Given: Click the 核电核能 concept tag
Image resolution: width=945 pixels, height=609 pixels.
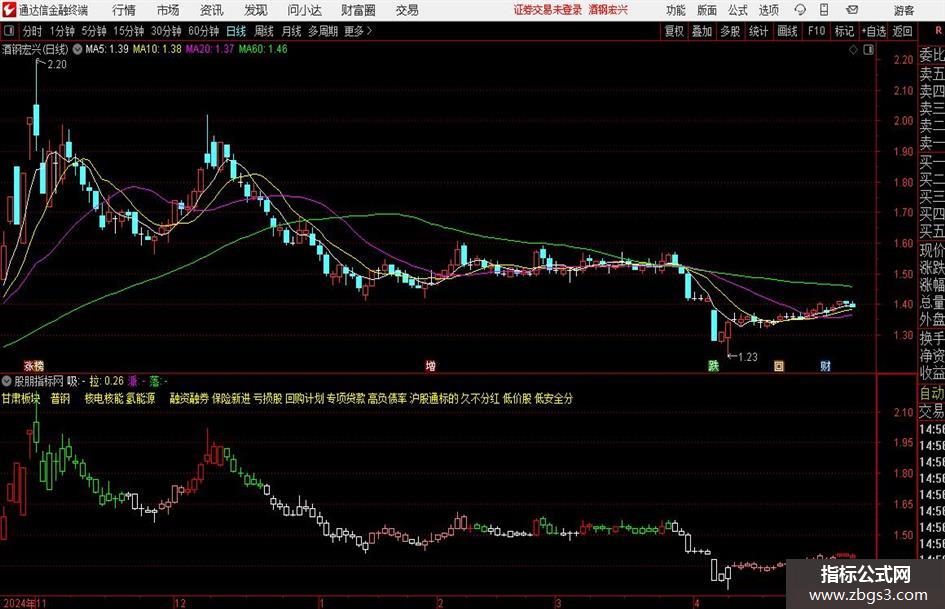Looking at the screenshot, I should pos(104,398).
